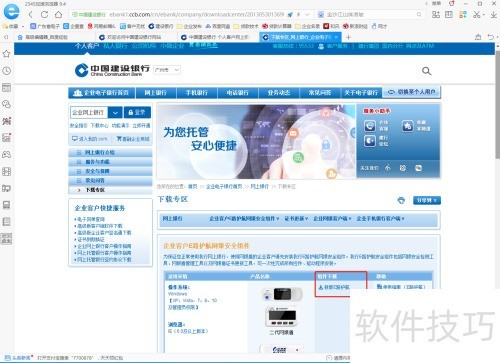Open the WeChat chat icon in sidebar

(6, 104)
